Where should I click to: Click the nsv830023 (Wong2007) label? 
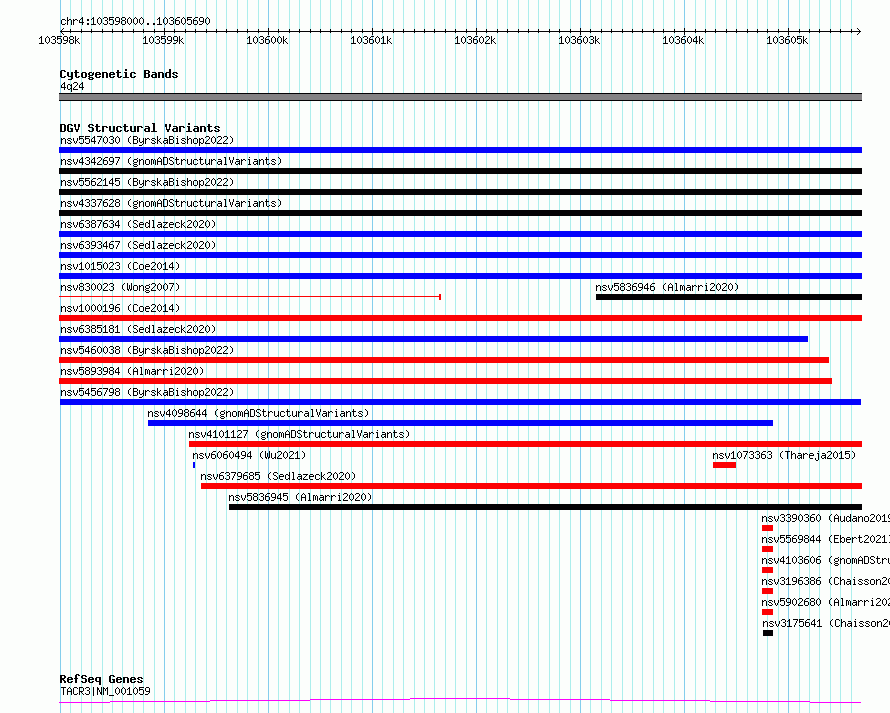pyautogui.click(x=120, y=287)
